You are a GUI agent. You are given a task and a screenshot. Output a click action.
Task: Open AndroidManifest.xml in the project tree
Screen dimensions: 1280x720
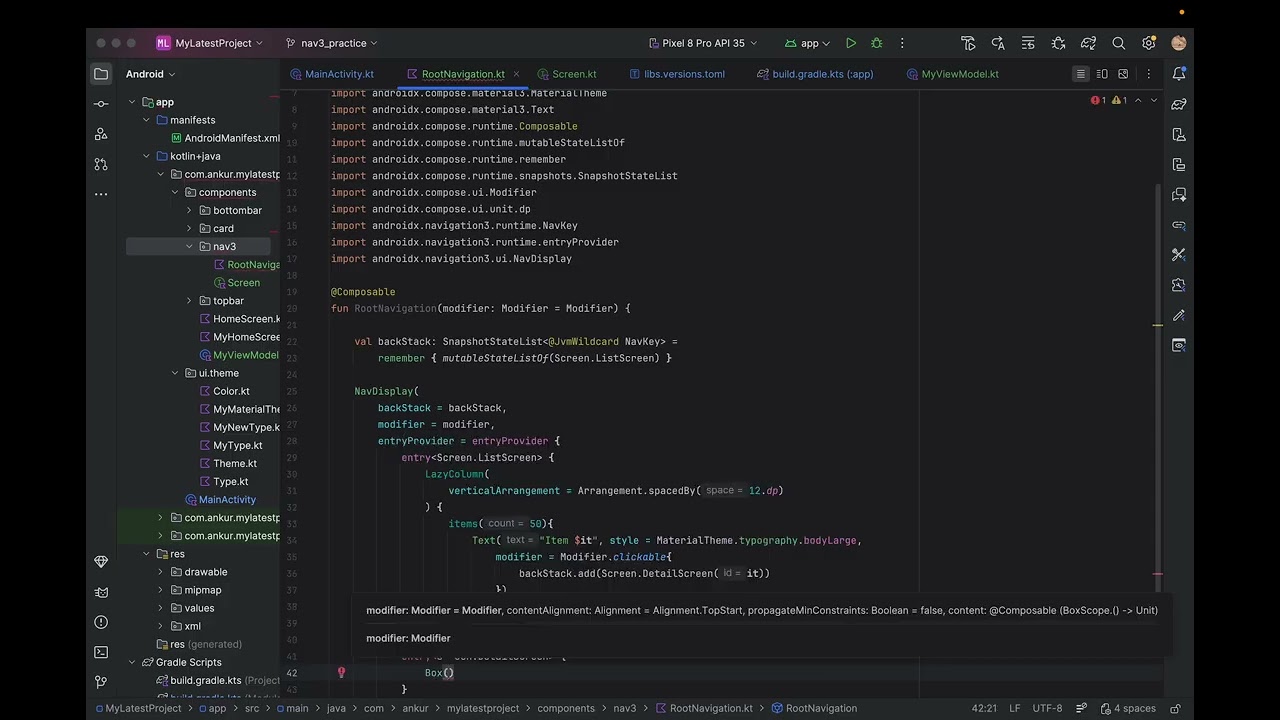pos(225,138)
